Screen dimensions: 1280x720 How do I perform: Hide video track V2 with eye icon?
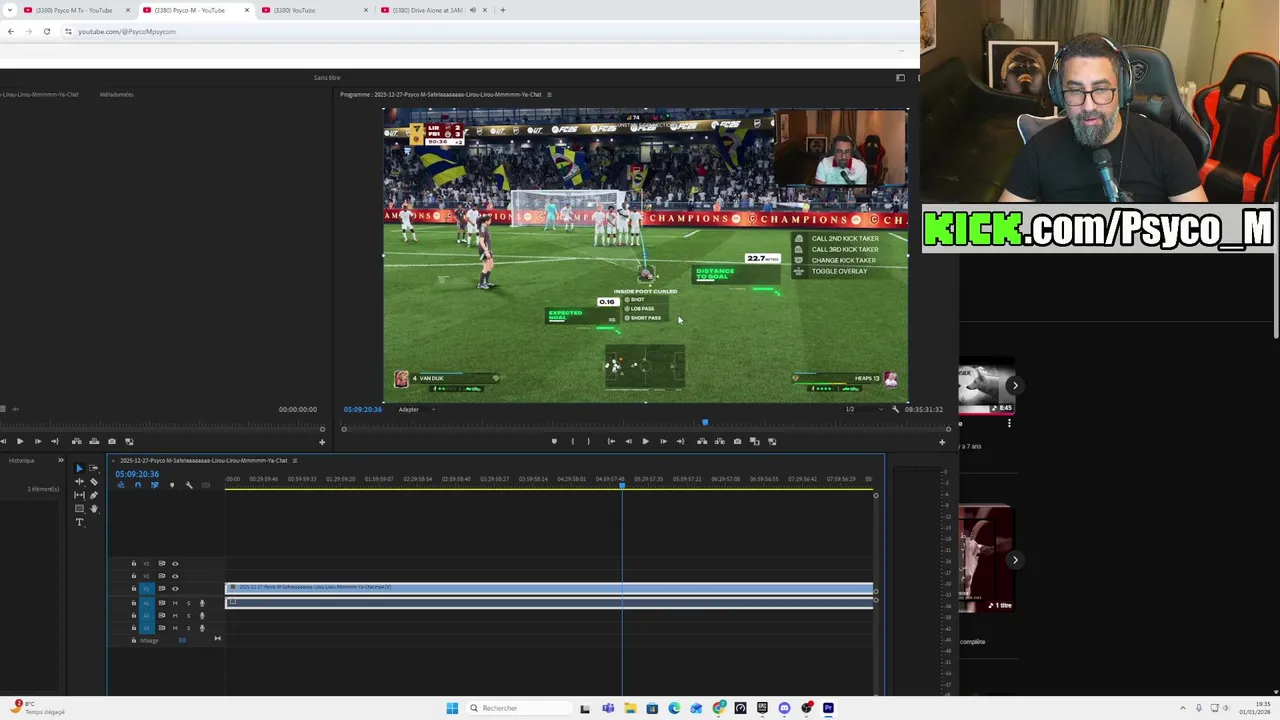tap(175, 576)
